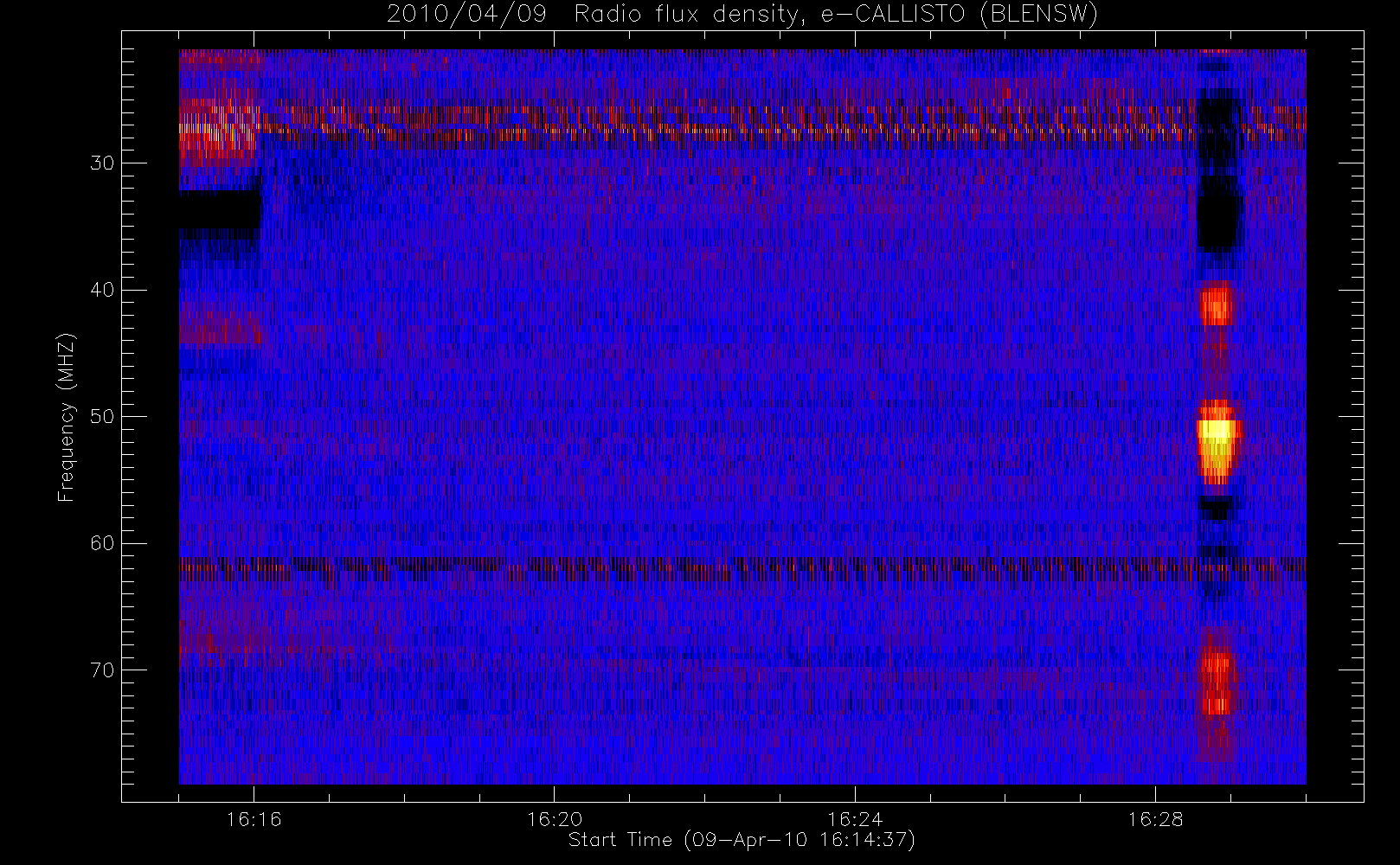The height and width of the screenshot is (865, 1400).
Task: Click the 'Start Time (09-Apr-10 16:14:37)' label
Action: [742, 840]
